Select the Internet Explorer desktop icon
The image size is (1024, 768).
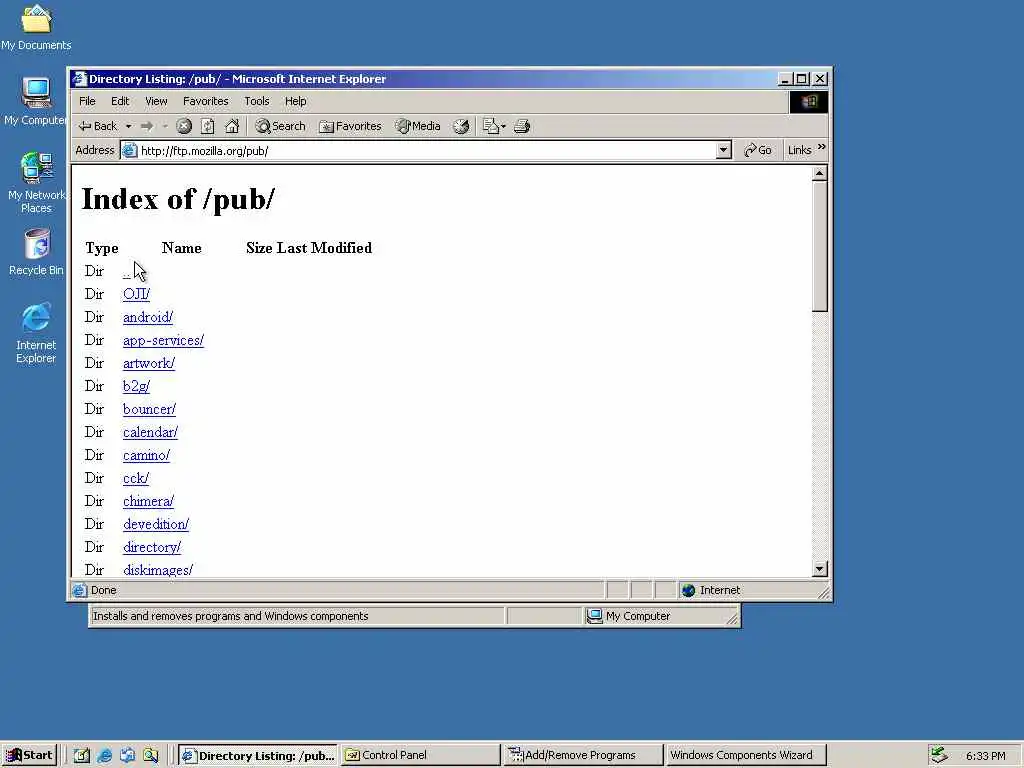pyautogui.click(x=36, y=333)
